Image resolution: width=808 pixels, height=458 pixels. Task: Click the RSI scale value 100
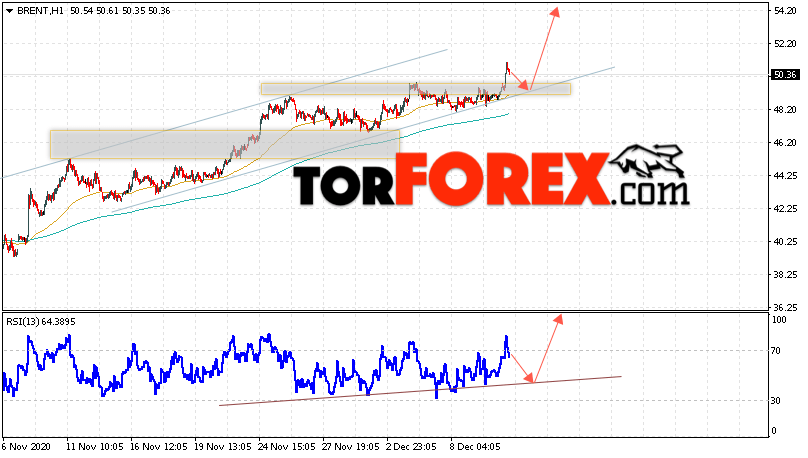(x=780, y=320)
